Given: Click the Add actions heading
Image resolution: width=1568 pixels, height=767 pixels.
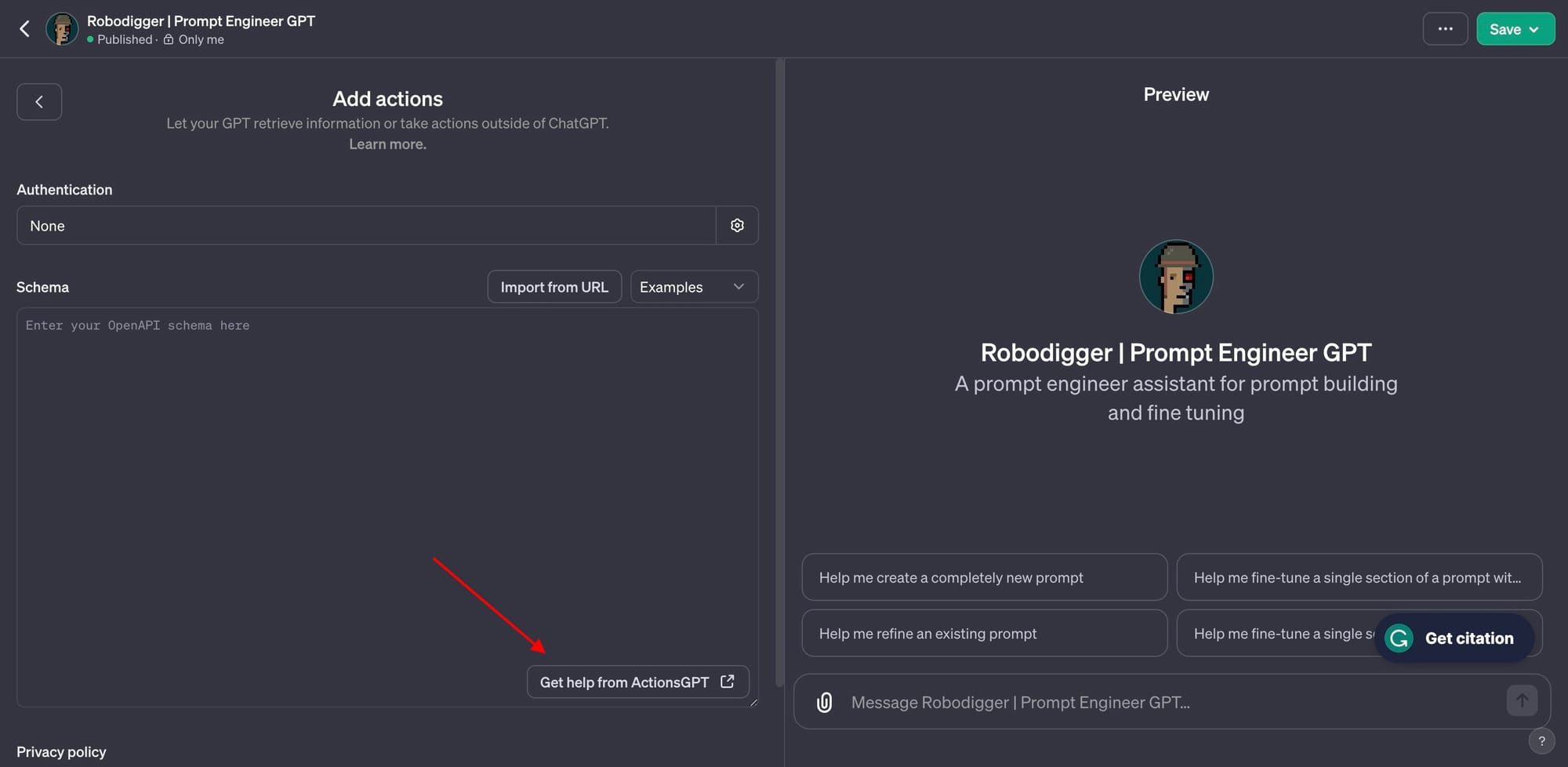Looking at the screenshot, I should pyautogui.click(x=387, y=99).
